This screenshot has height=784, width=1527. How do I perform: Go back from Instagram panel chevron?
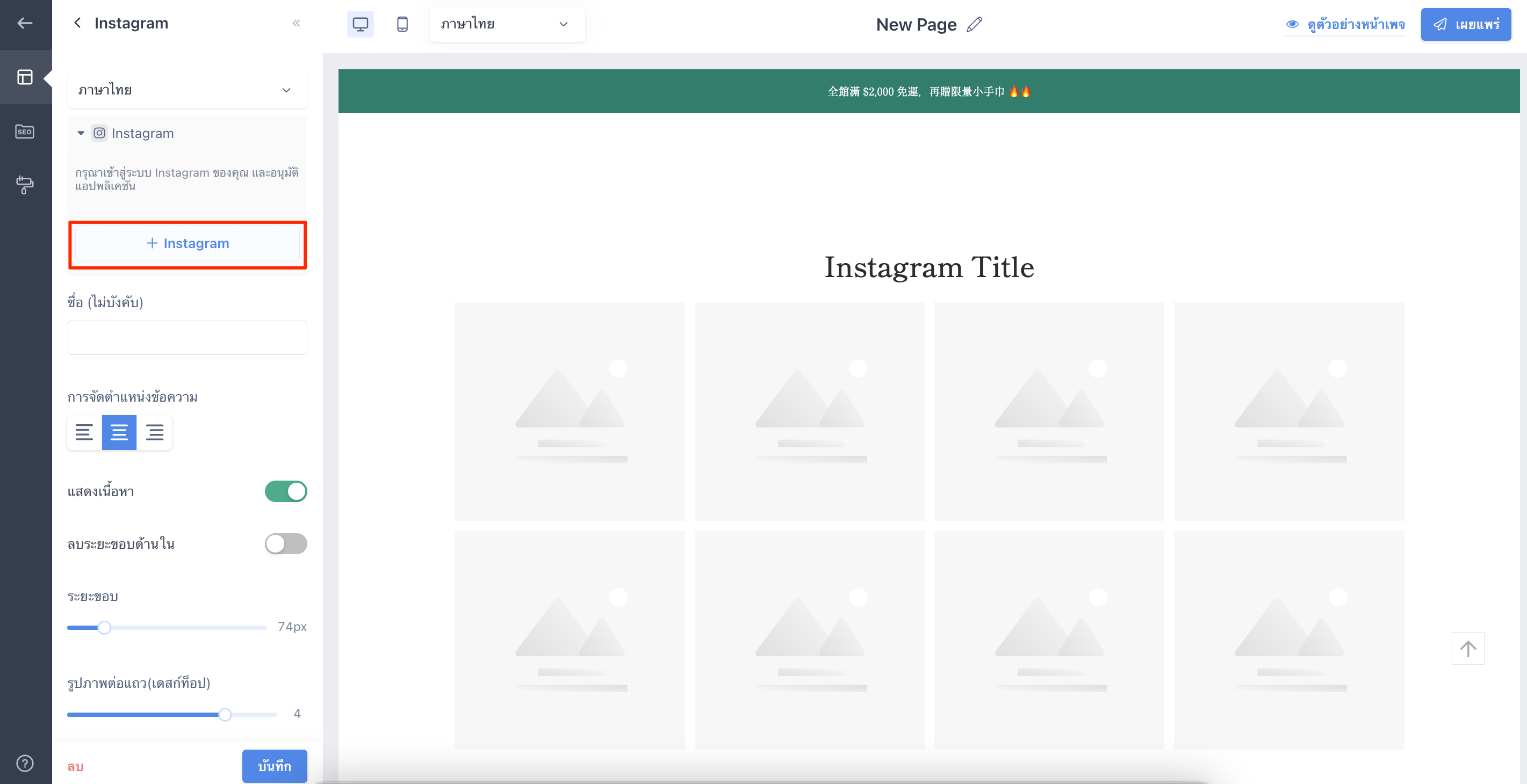(78, 23)
